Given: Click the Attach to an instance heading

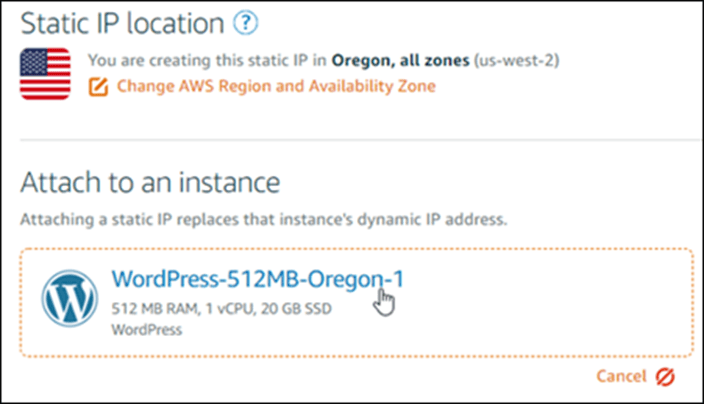Looking at the screenshot, I should (149, 182).
